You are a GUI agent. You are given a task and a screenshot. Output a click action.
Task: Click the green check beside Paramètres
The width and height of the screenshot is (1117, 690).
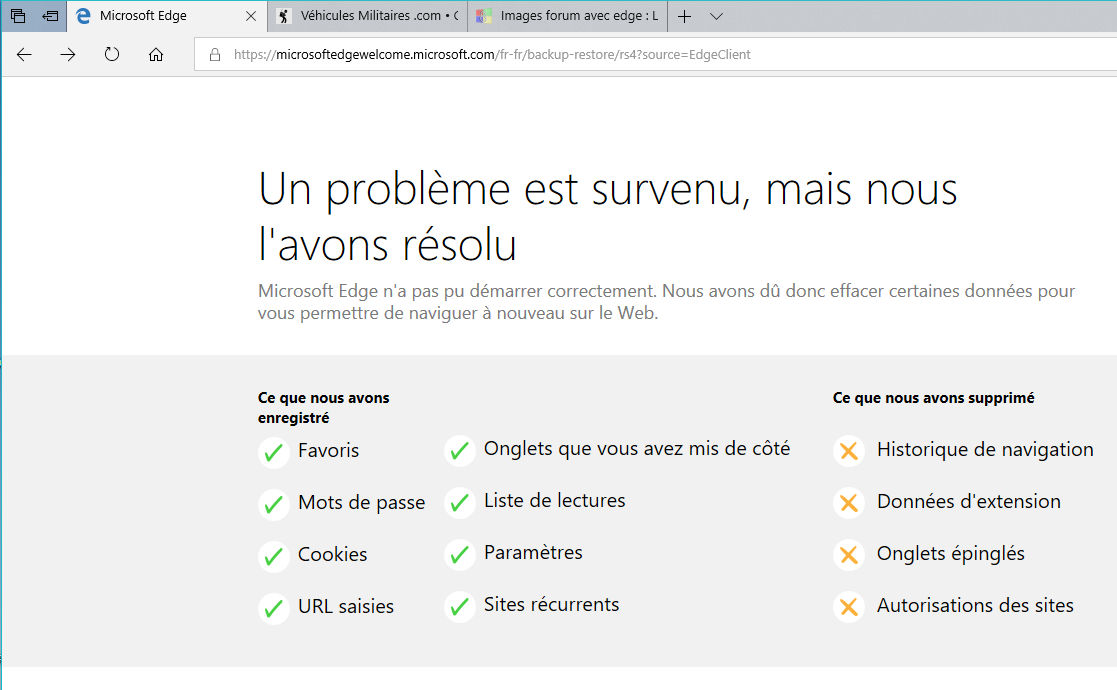tap(459, 554)
